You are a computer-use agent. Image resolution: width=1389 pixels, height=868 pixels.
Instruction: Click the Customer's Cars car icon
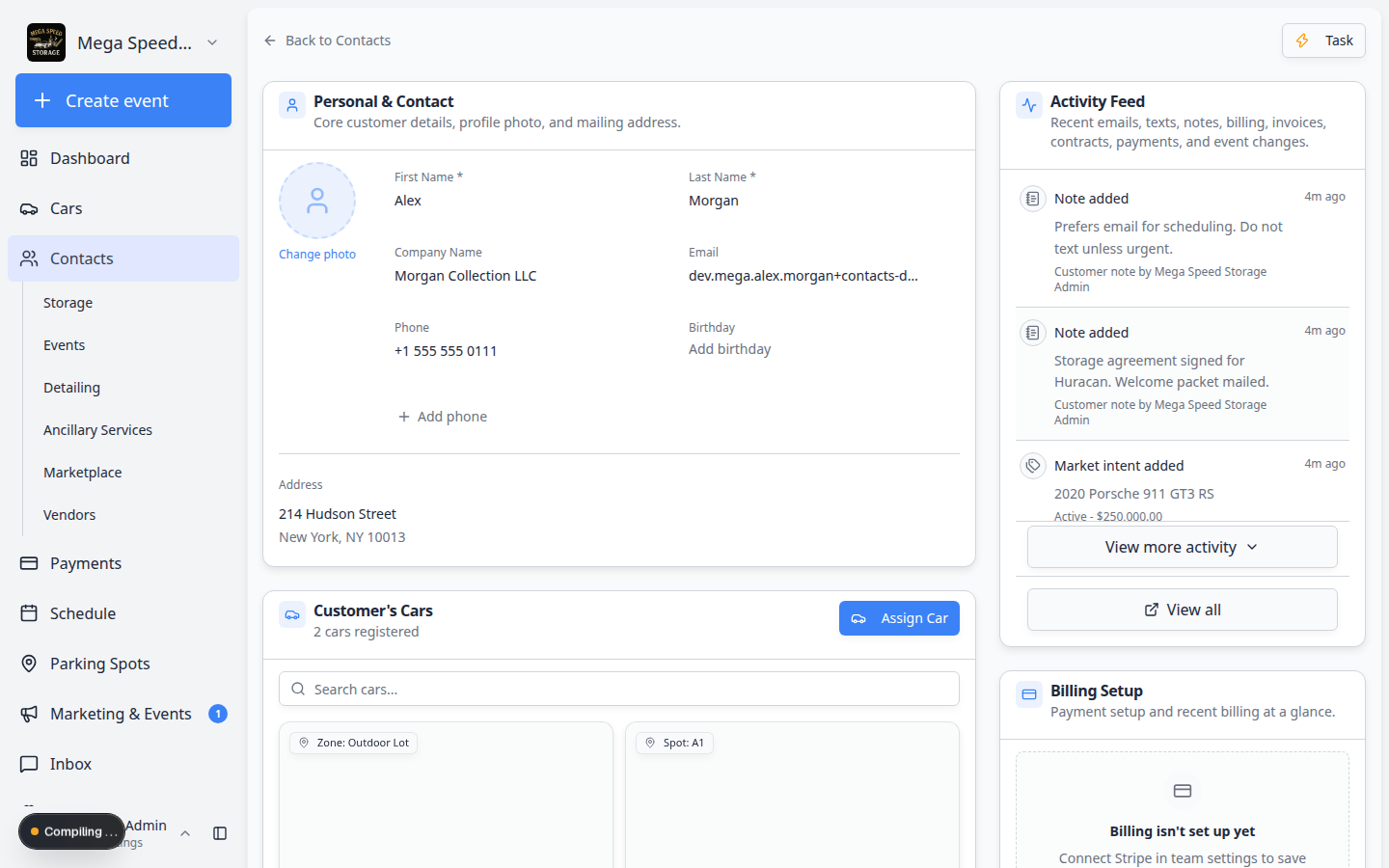292,614
